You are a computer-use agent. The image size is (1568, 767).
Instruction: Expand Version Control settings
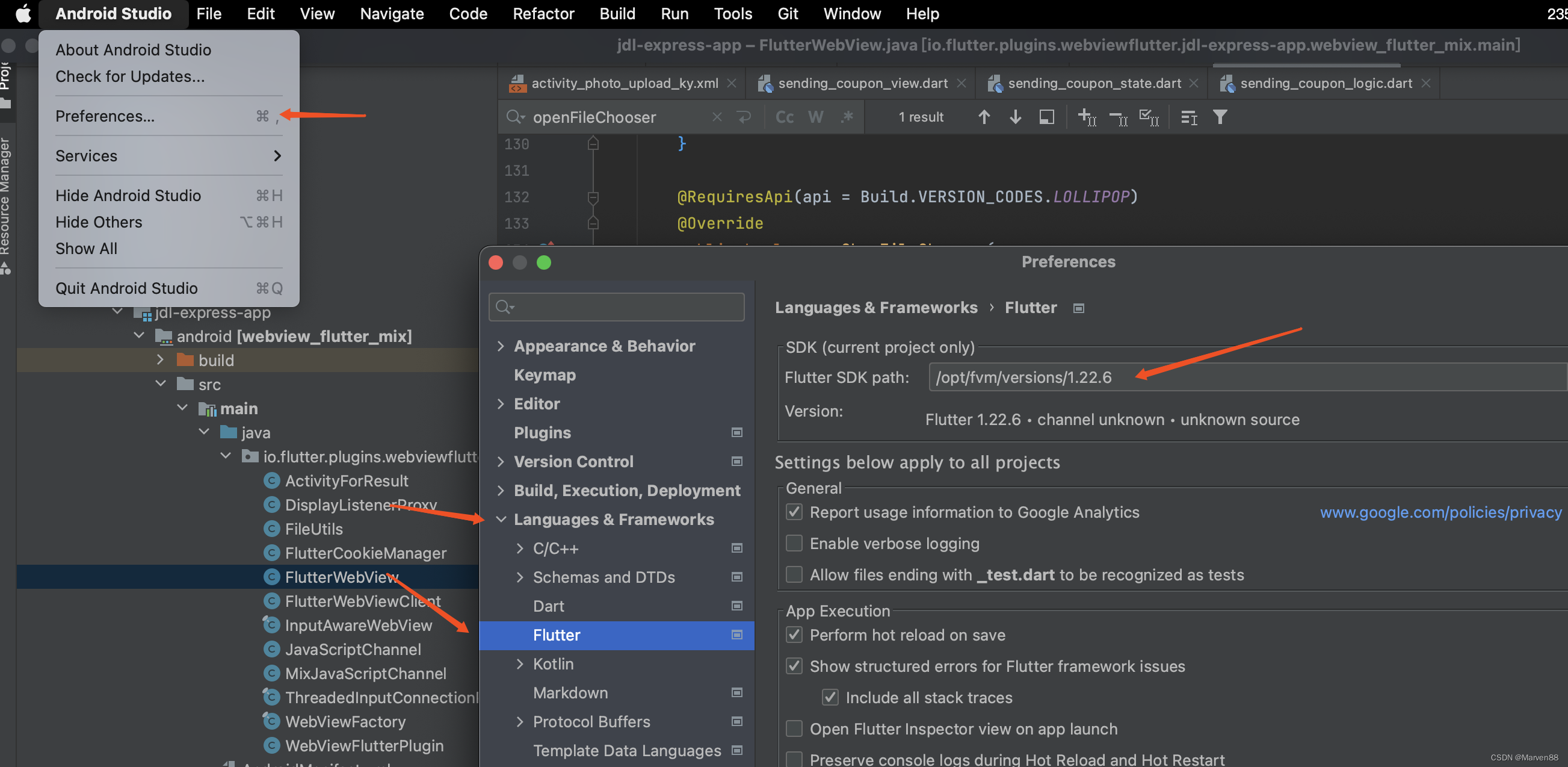tap(501, 462)
